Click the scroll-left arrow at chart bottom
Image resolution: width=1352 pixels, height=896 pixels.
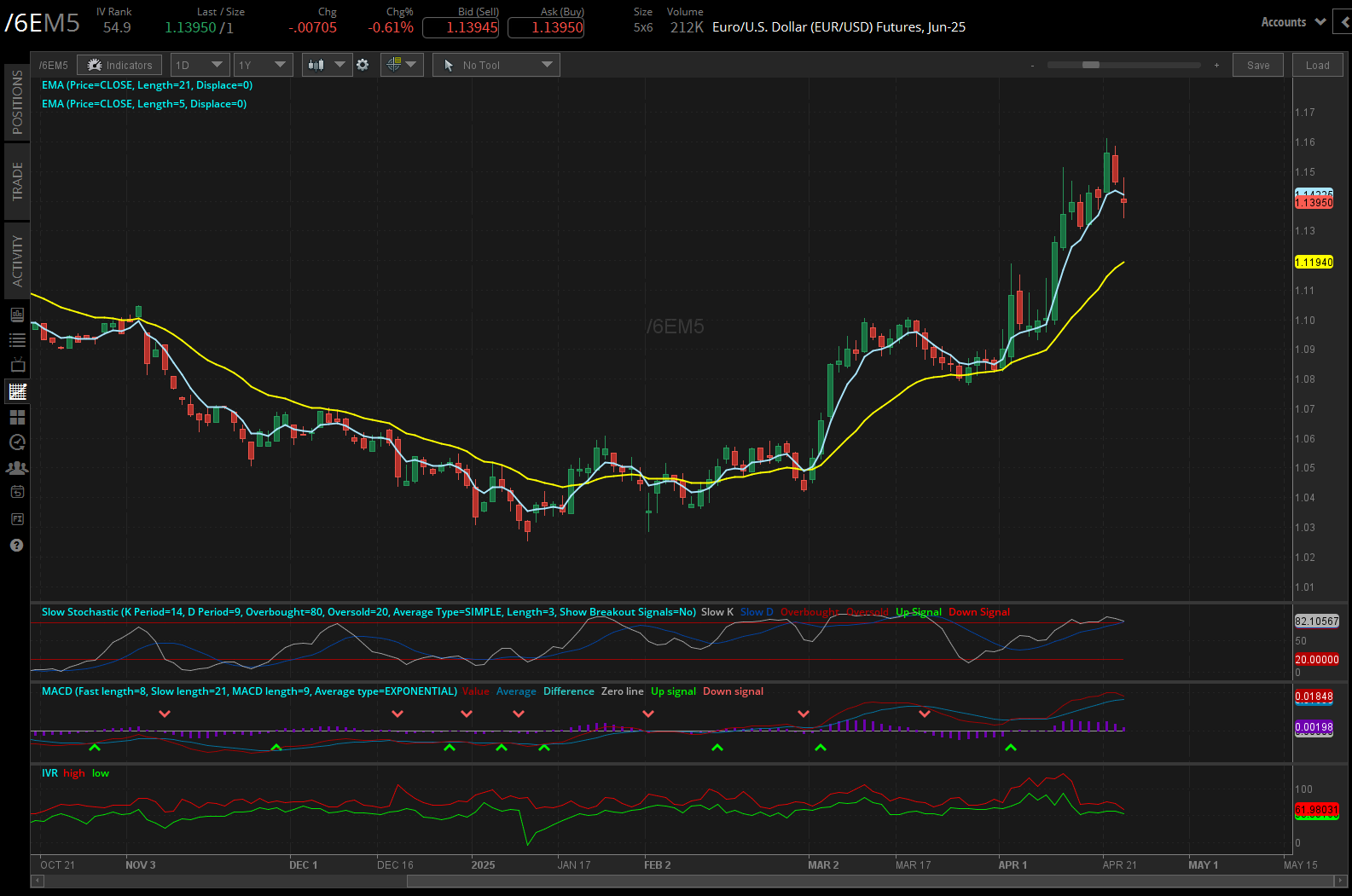[x=36, y=882]
